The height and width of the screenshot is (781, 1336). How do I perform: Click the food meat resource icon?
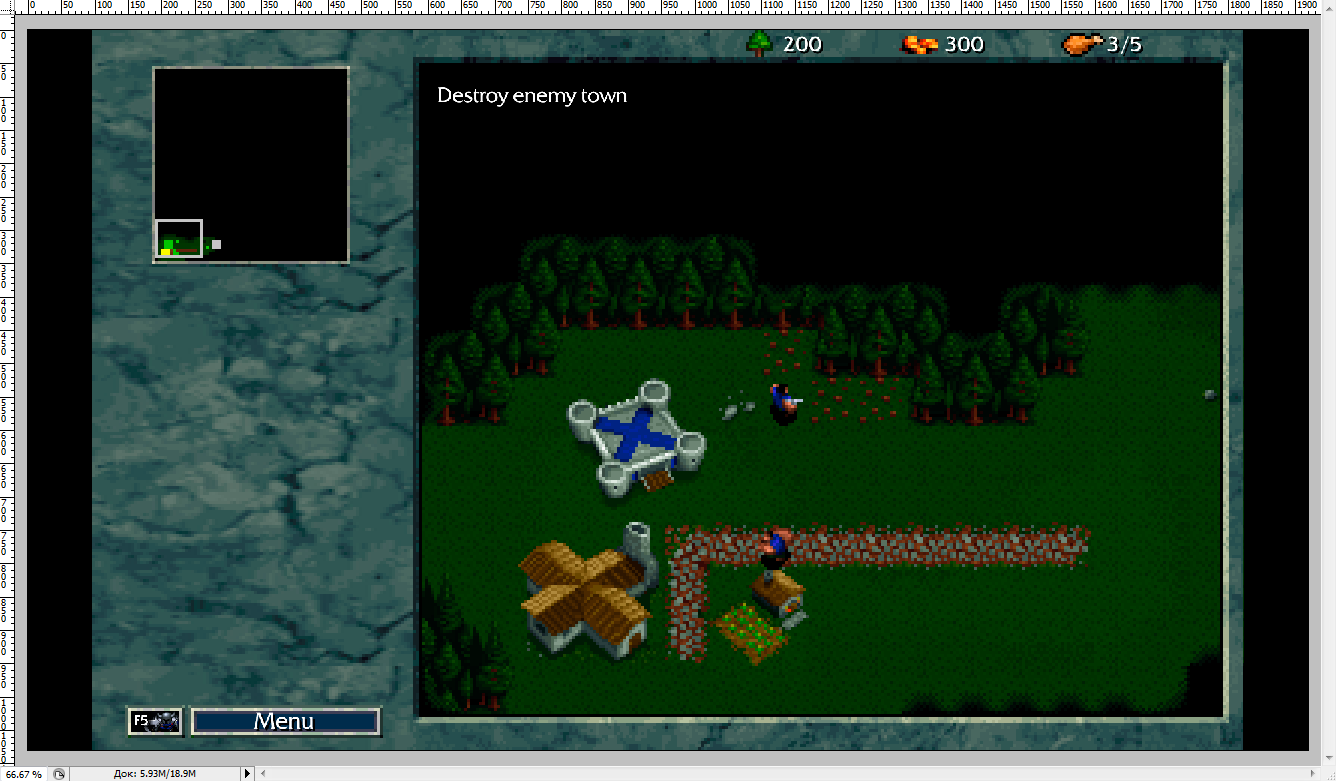(1082, 44)
